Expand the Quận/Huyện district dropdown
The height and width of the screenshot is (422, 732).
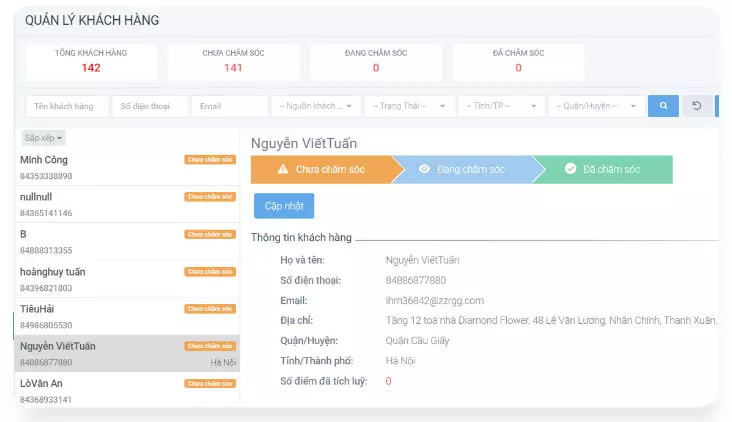tap(596, 106)
